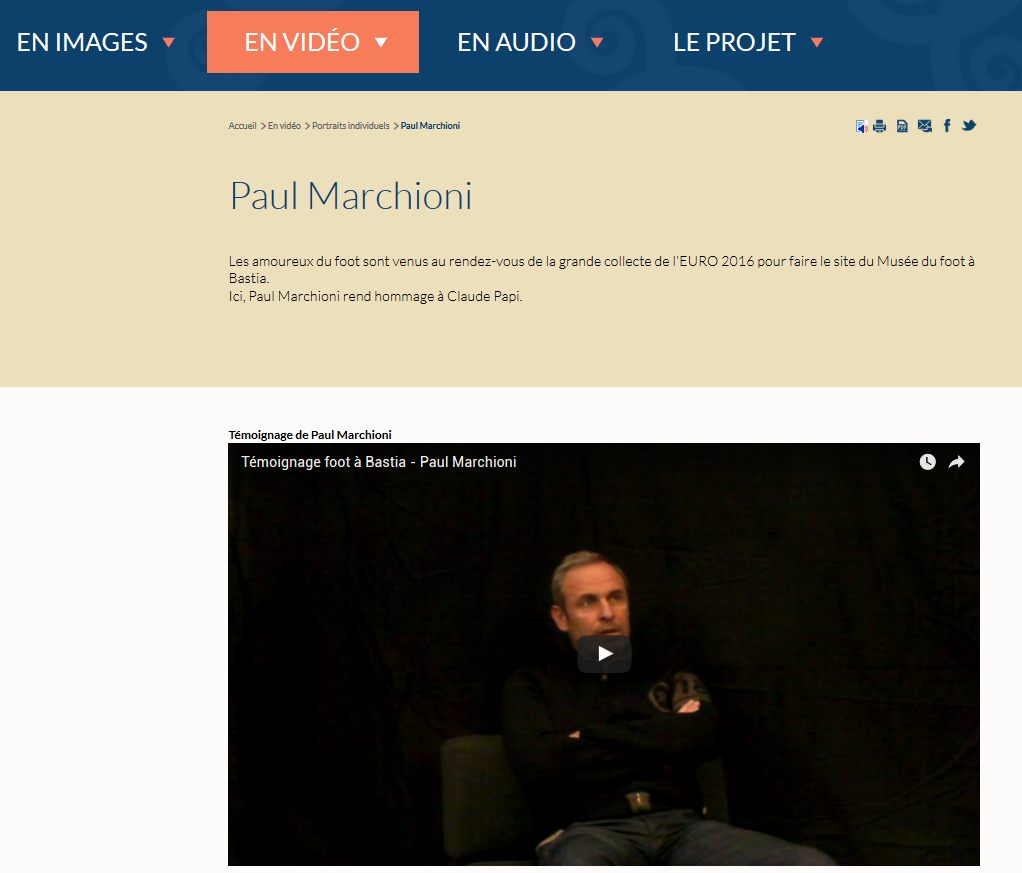1022x873 pixels.
Task: Expand the EN VIDÉO dropdown arrow
Action: 381,43
